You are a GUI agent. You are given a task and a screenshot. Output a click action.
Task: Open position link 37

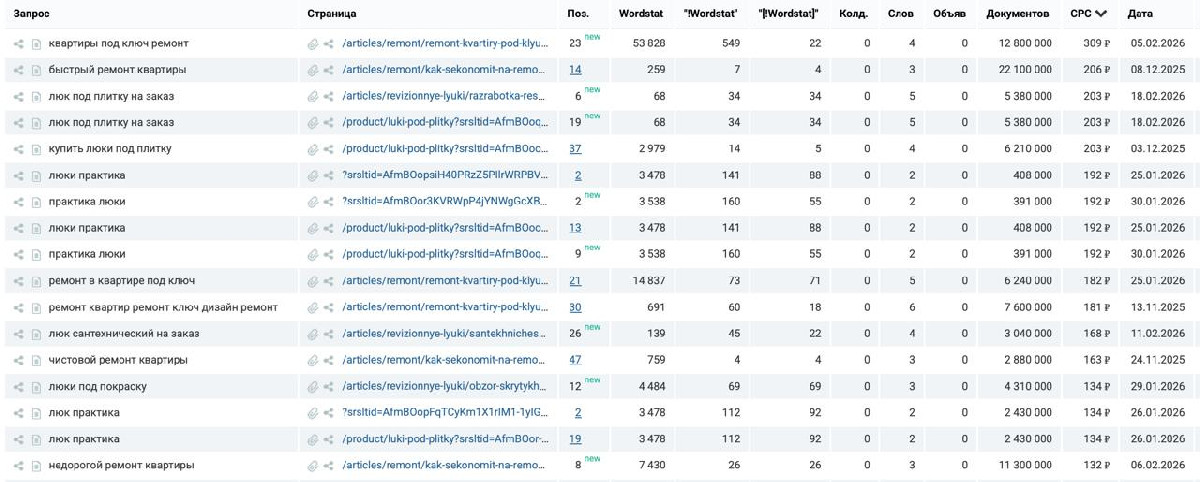575,149
